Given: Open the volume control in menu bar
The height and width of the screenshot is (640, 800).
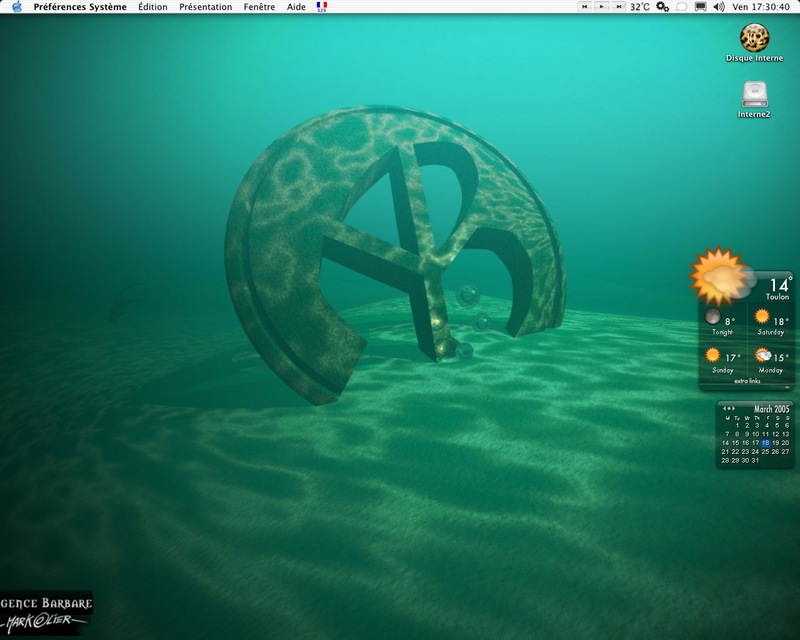Looking at the screenshot, I should (x=719, y=7).
